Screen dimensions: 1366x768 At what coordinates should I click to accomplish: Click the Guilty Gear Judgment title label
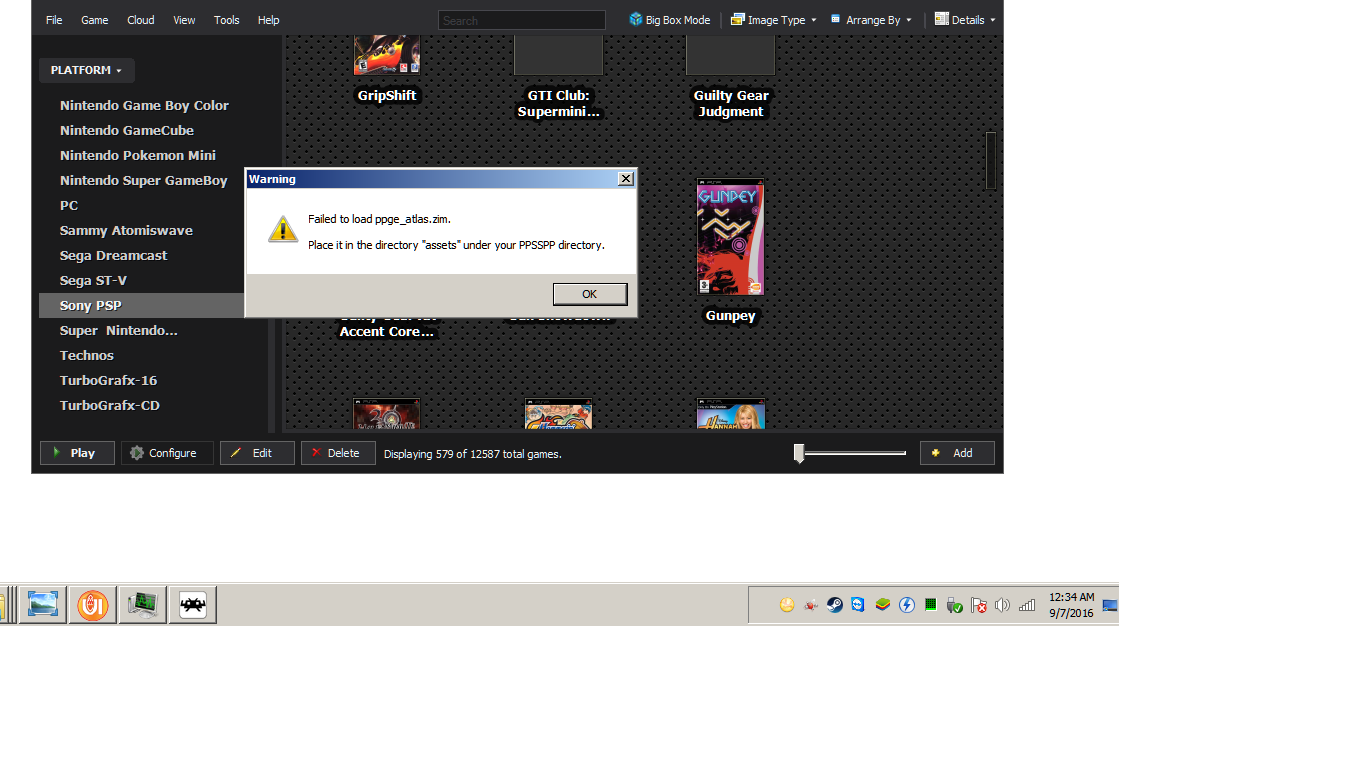coord(731,104)
